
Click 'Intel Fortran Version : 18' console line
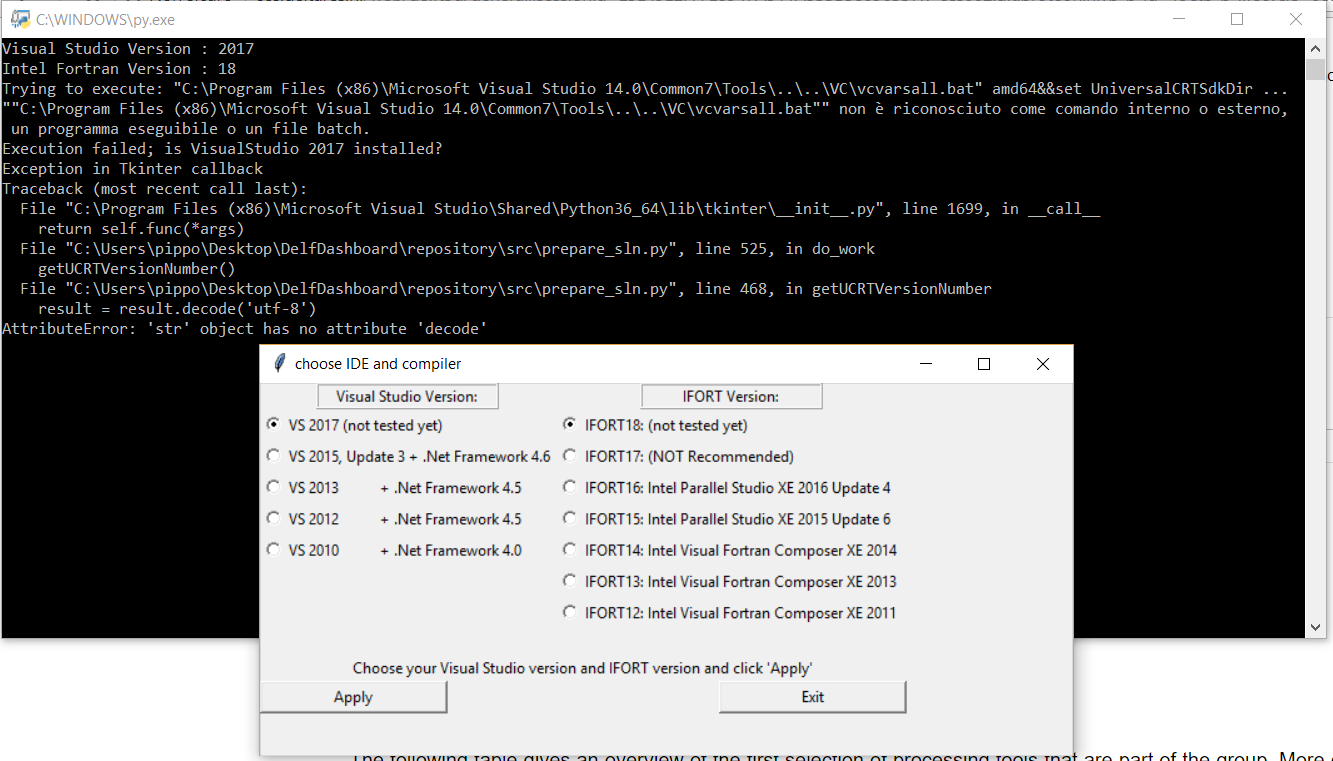[x=119, y=69]
